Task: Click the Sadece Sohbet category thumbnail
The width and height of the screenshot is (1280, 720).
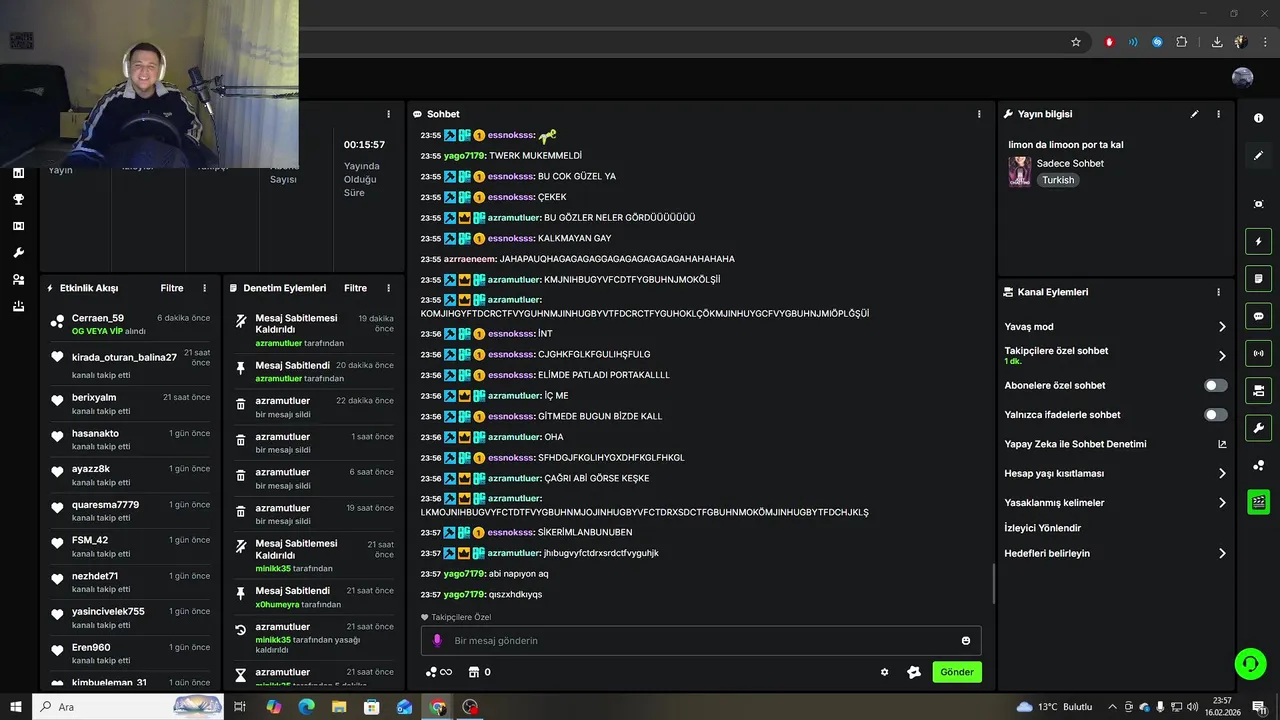Action: click(x=1019, y=171)
